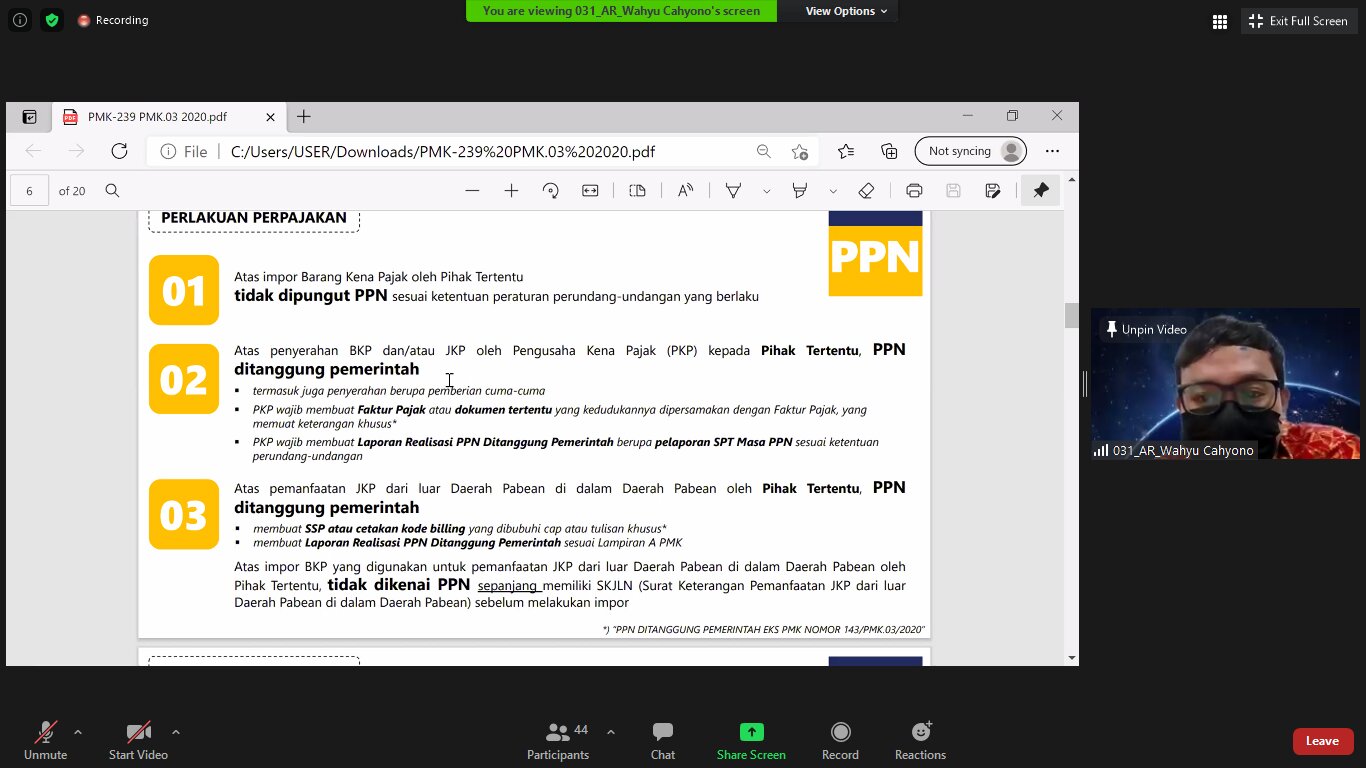The image size is (1366, 768).
Task: Expand View Options dropdown
Action: [x=846, y=11]
